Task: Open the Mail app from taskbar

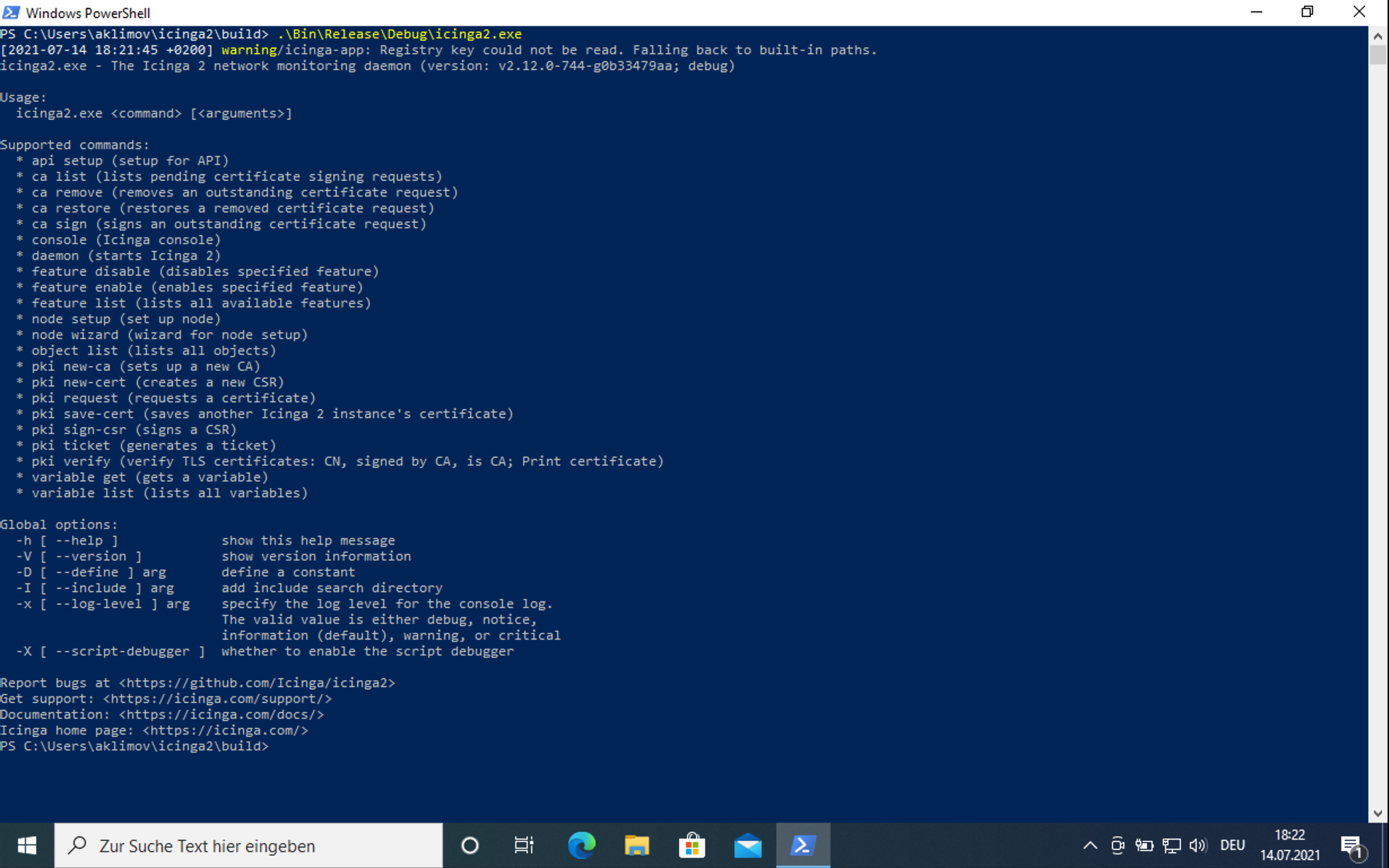Action: pyautogui.click(x=747, y=846)
